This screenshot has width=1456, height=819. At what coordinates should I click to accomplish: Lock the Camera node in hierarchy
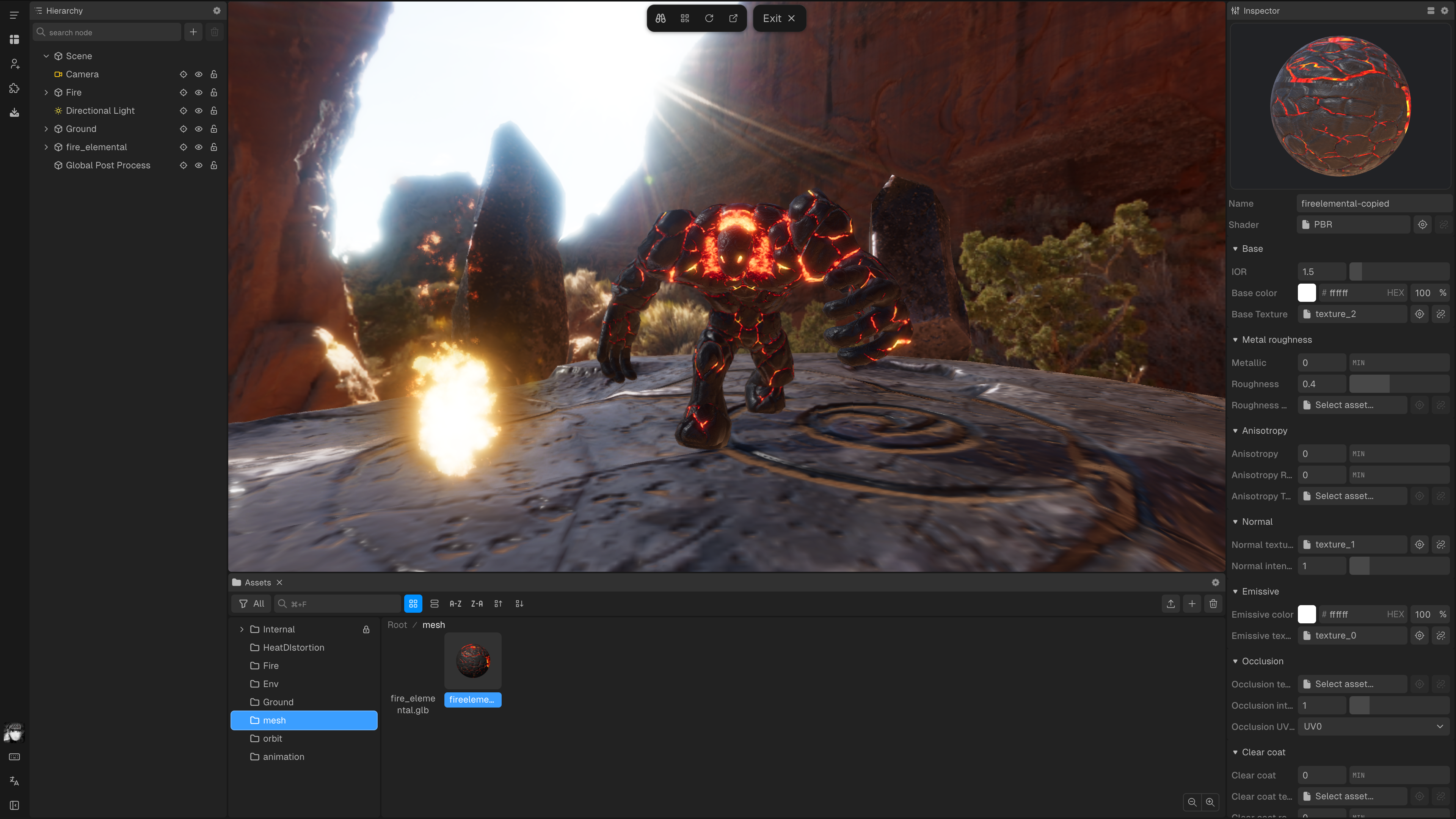(213, 74)
